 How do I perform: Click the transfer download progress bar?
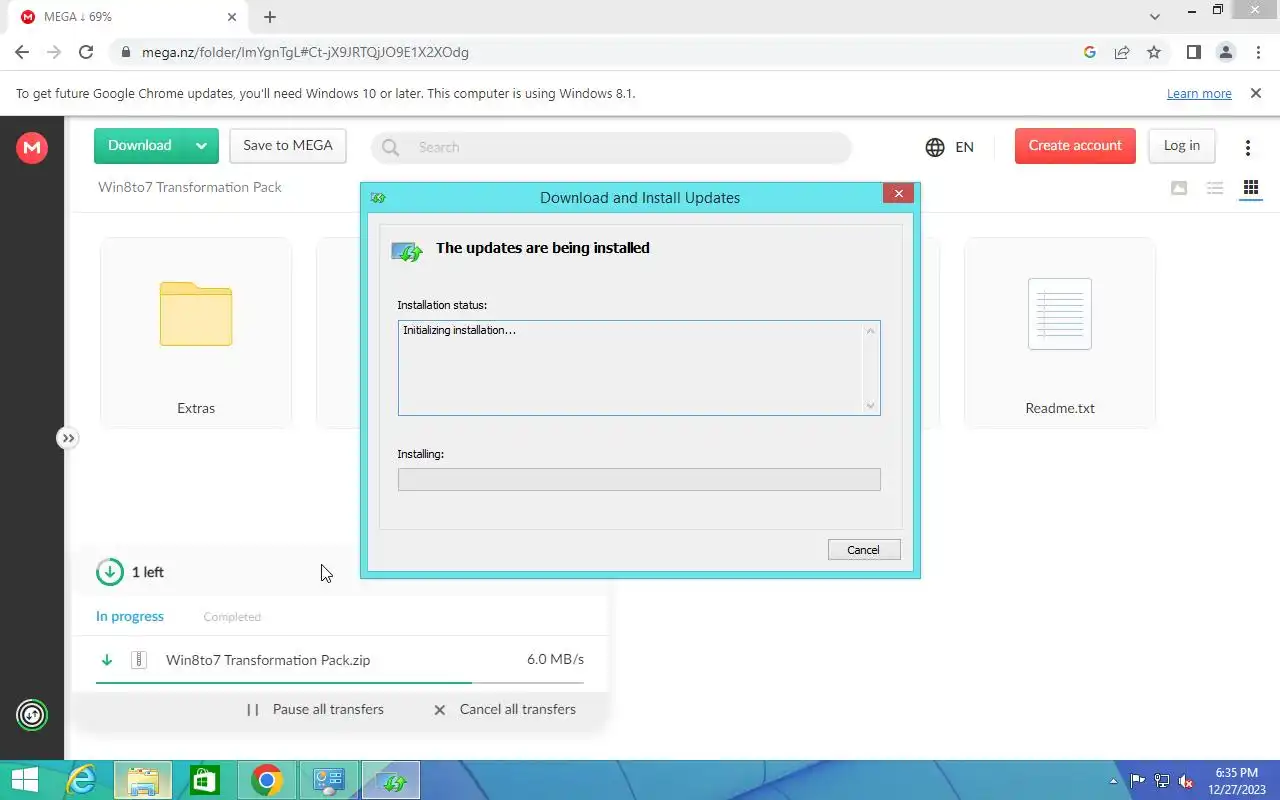pos(340,682)
